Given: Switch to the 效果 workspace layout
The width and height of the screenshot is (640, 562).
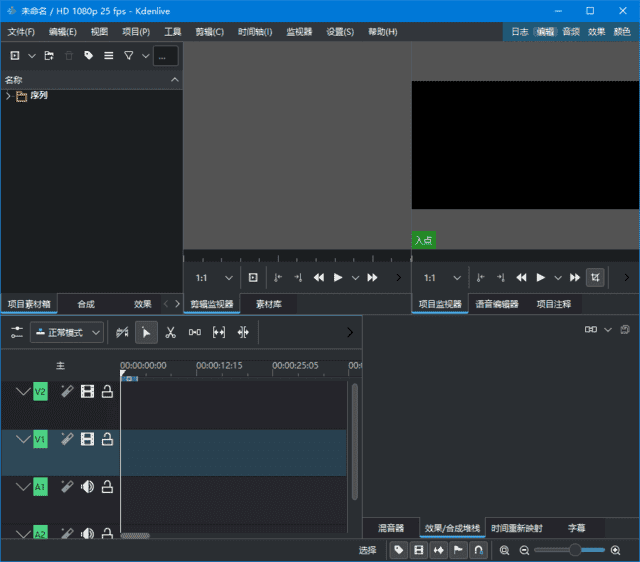Looking at the screenshot, I should coord(597,32).
